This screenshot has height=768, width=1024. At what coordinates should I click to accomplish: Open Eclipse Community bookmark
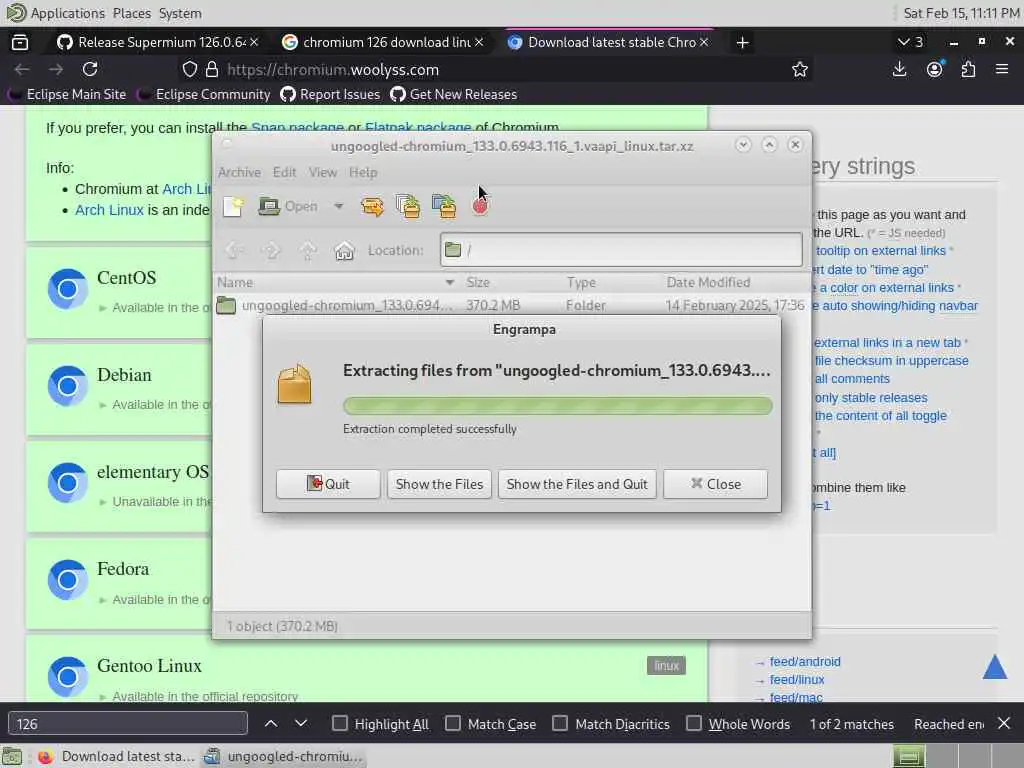tap(204, 95)
